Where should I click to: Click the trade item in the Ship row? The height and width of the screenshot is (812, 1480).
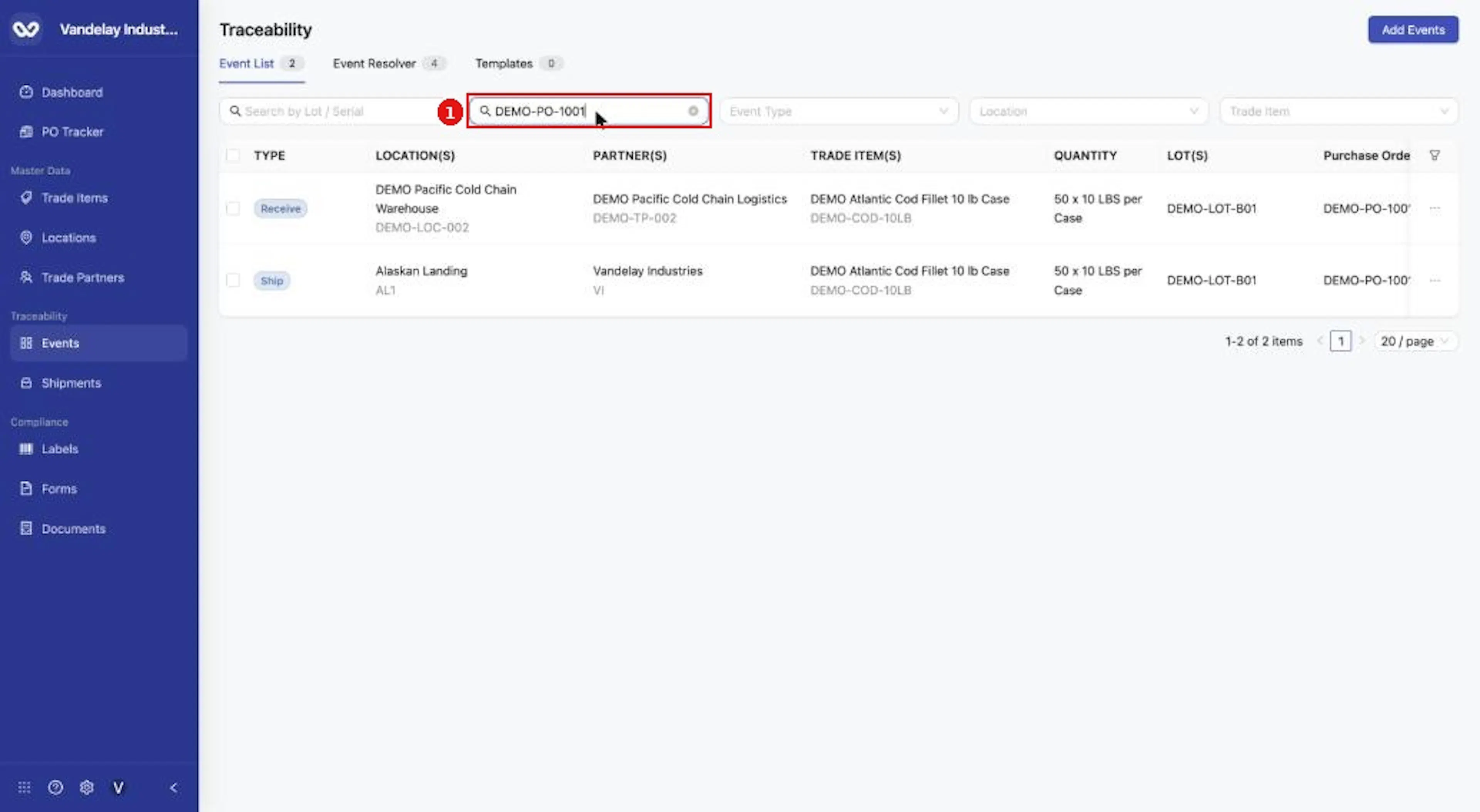tap(910, 271)
